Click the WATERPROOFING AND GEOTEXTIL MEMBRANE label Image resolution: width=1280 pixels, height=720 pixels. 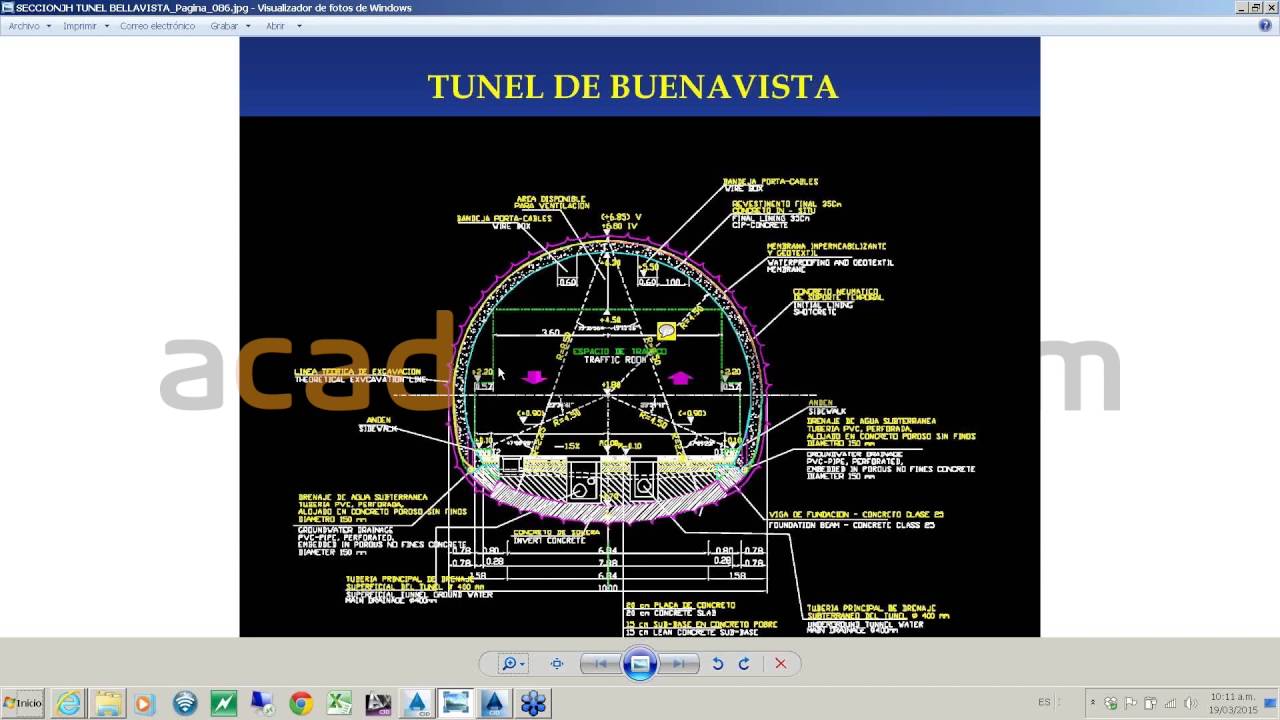pyautogui.click(x=830, y=266)
